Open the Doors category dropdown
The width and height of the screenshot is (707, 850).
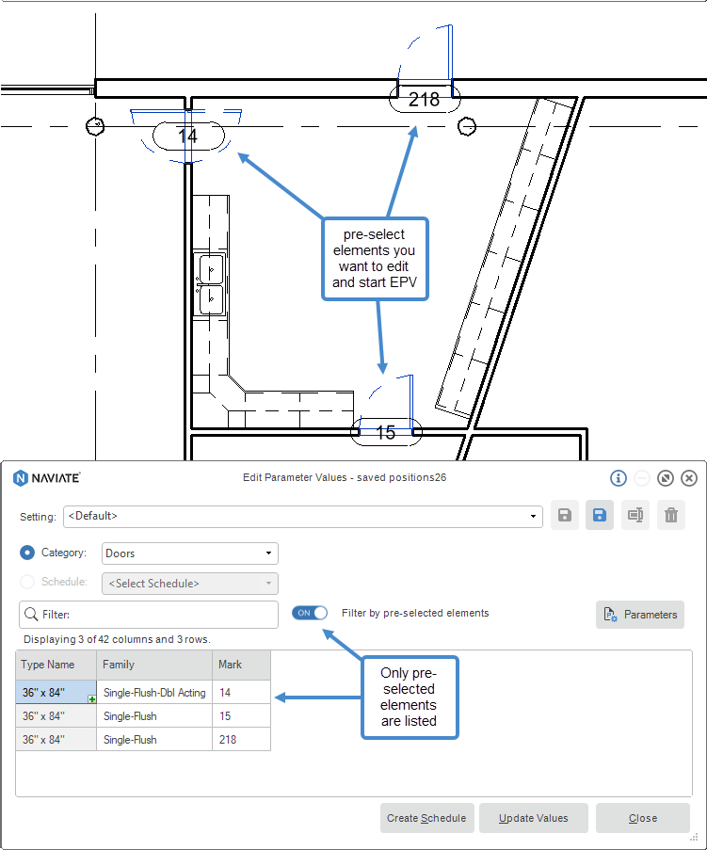(268, 553)
